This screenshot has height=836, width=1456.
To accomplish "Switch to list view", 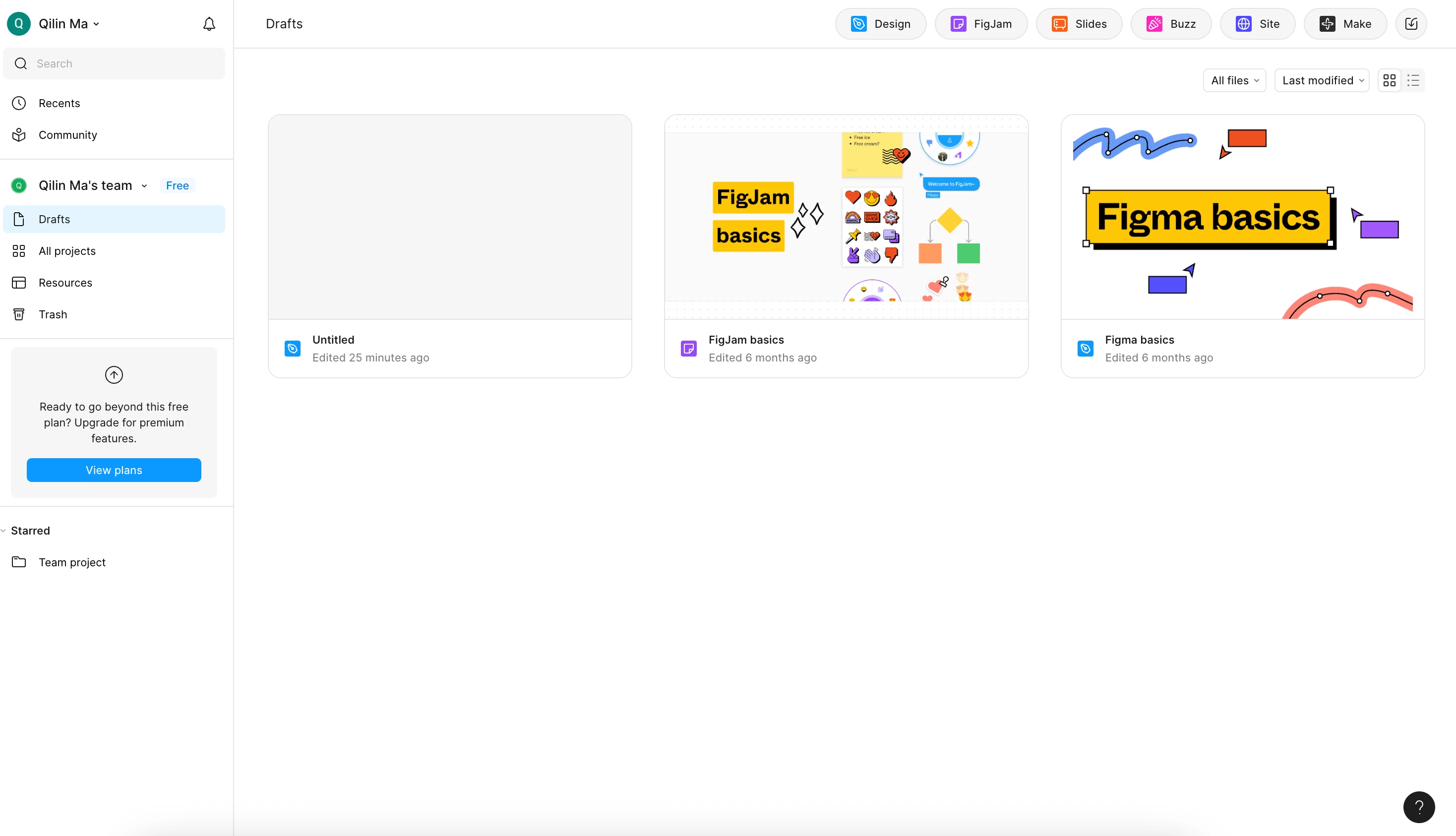I will click(1413, 80).
